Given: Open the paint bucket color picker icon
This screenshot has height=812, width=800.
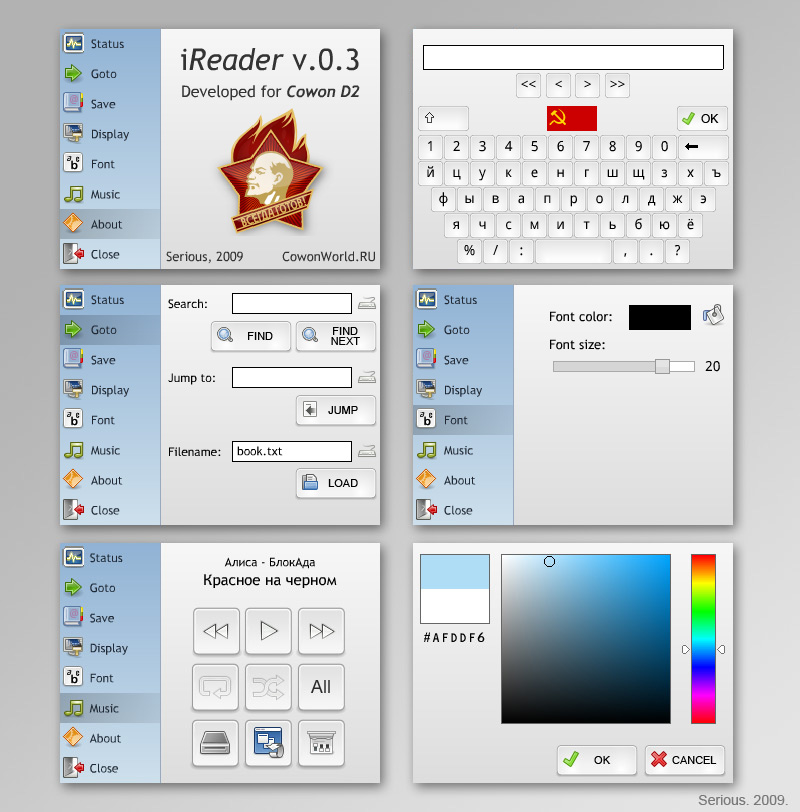Looking at the screenshot, I should (714, 315).
